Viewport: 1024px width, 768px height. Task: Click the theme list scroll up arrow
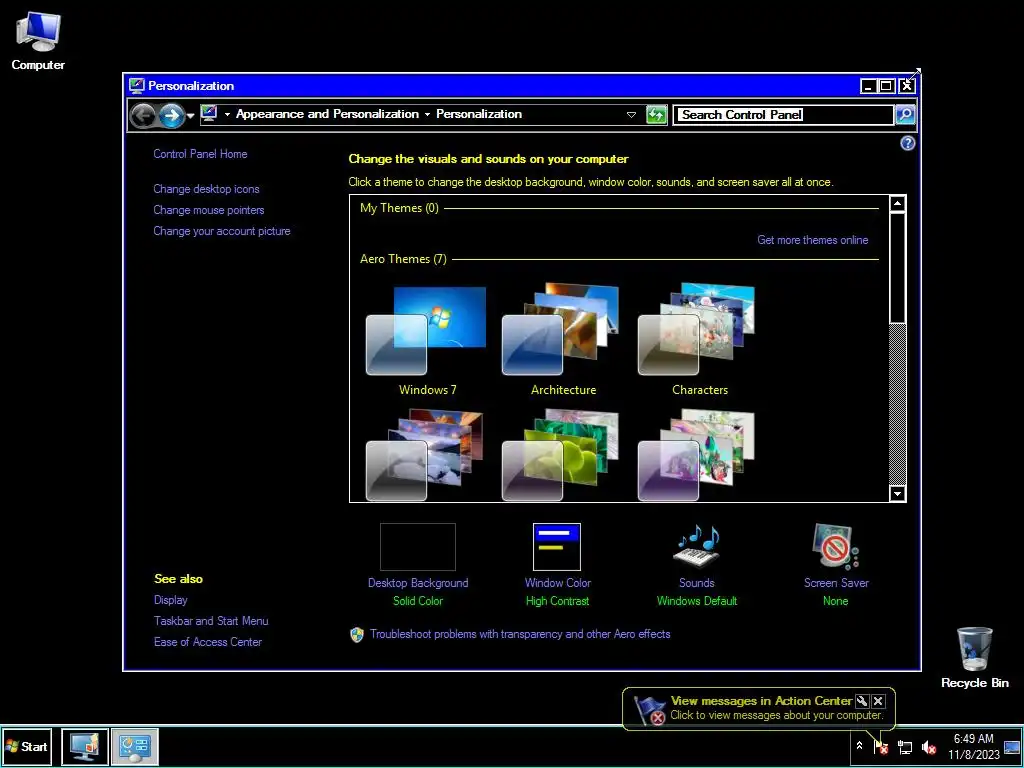[x=897, y=204]
